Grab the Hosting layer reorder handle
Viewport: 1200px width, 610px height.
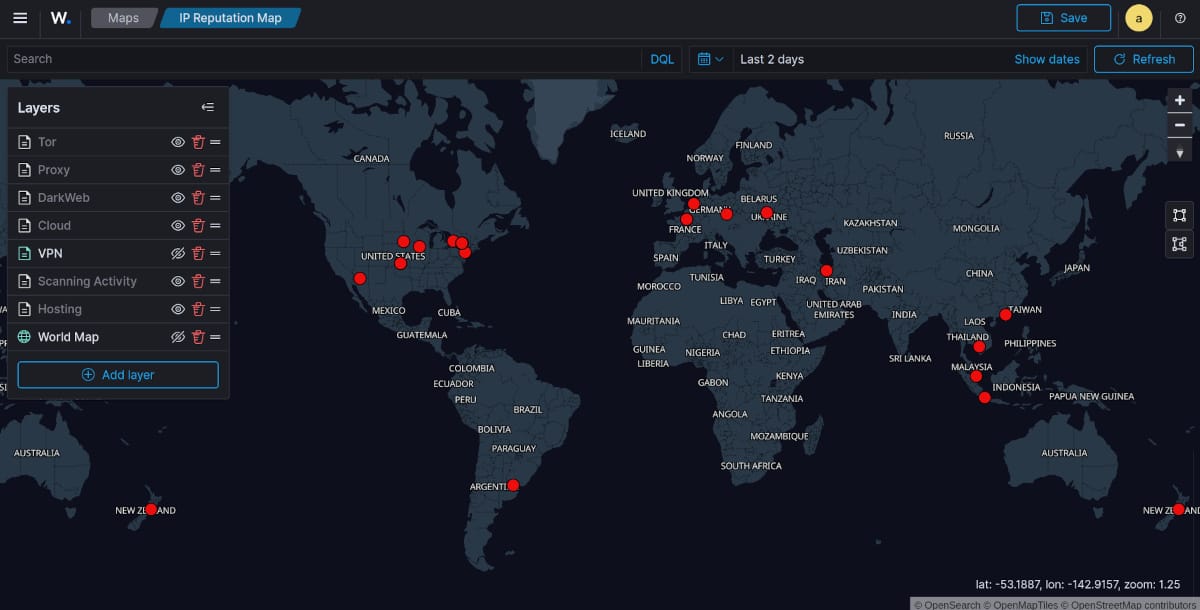point(215,310)
